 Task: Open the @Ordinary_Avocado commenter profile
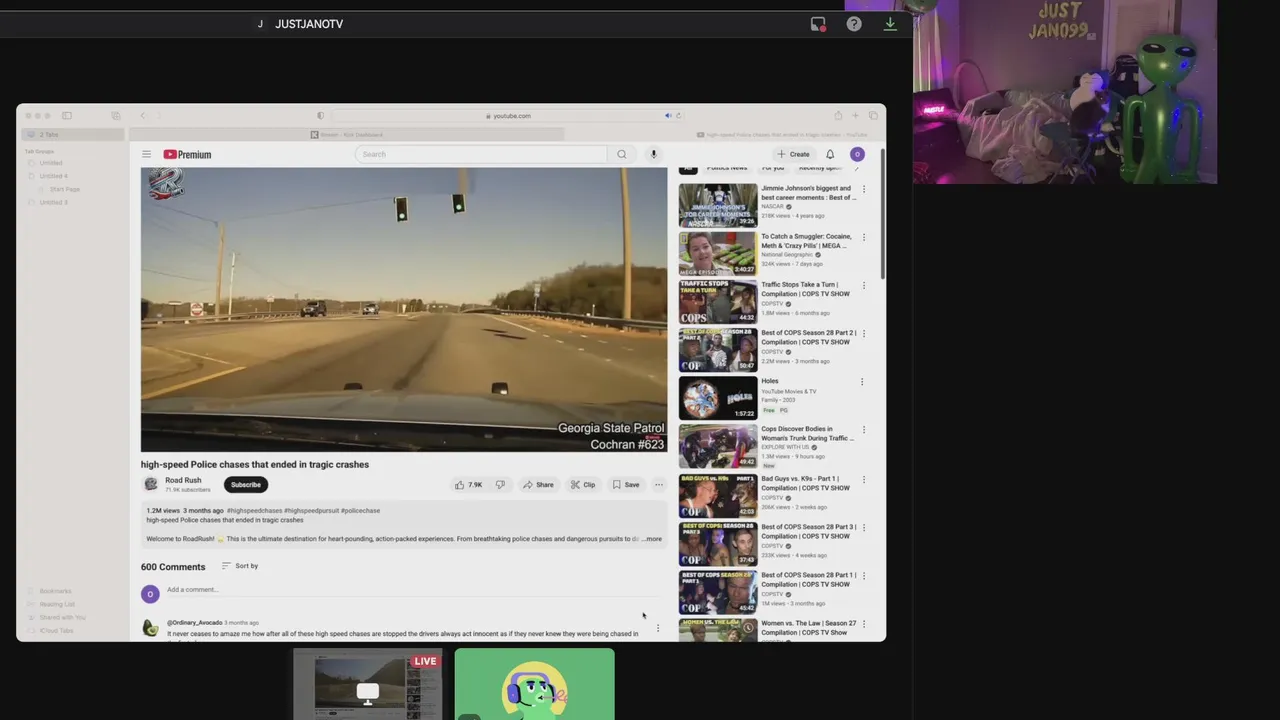click(194, 623)
